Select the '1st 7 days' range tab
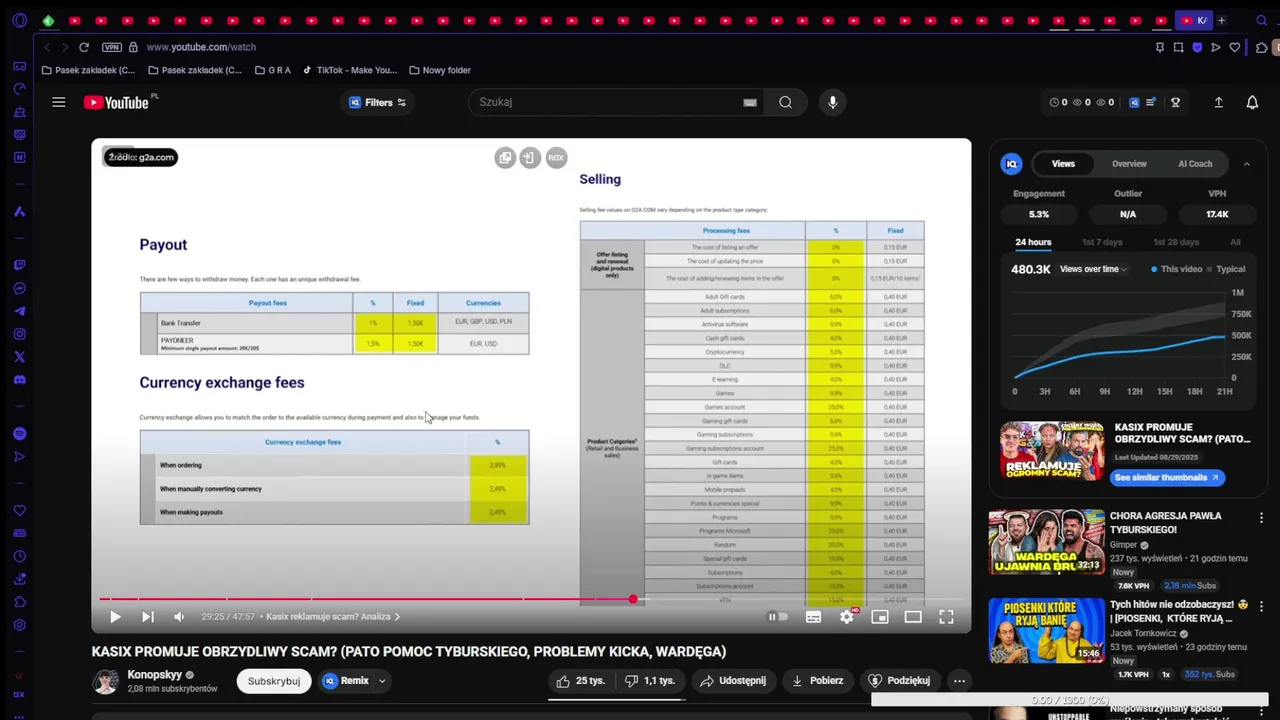Image resolution: width=1280 pixels, height=720 pixels. pos(1102,242)
